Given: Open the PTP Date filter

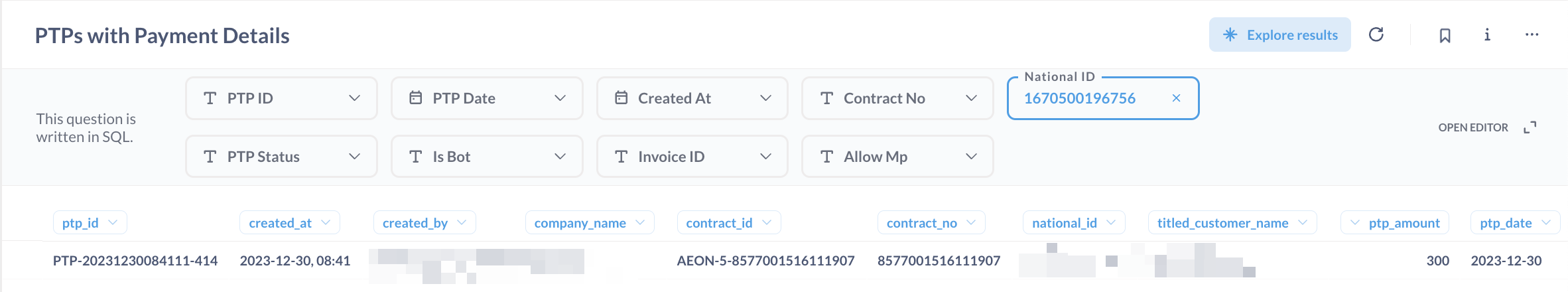Looking at the screenshot, I should pyautogui.click(x=487, y=98).
